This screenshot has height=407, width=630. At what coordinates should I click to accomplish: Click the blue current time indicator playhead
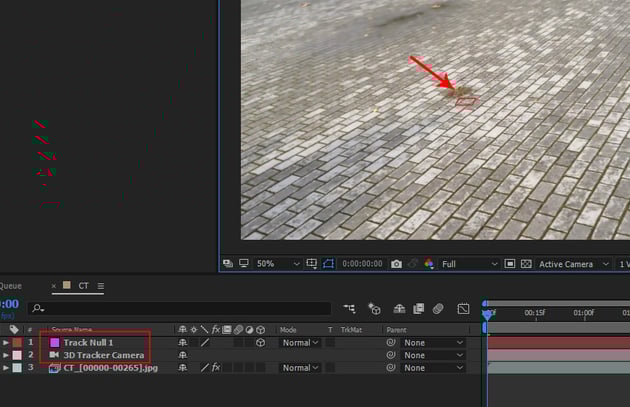487,314
